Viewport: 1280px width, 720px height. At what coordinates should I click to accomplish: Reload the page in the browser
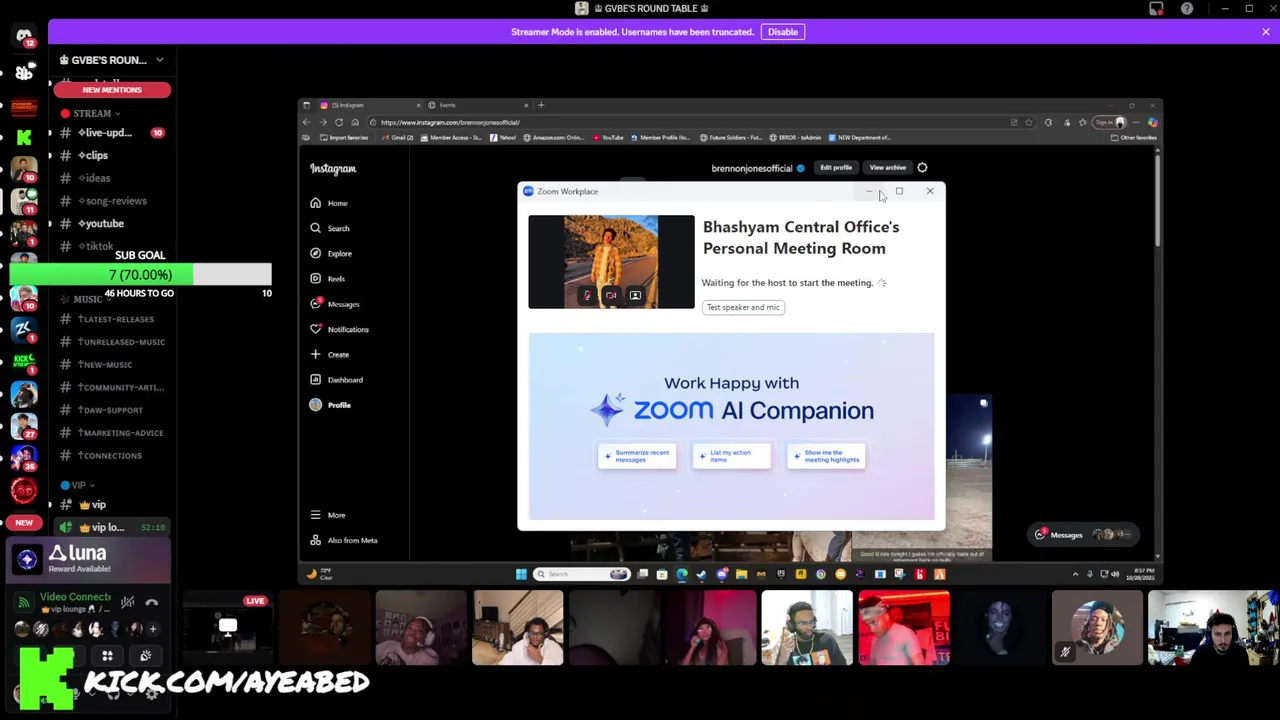tap(339, 122)
